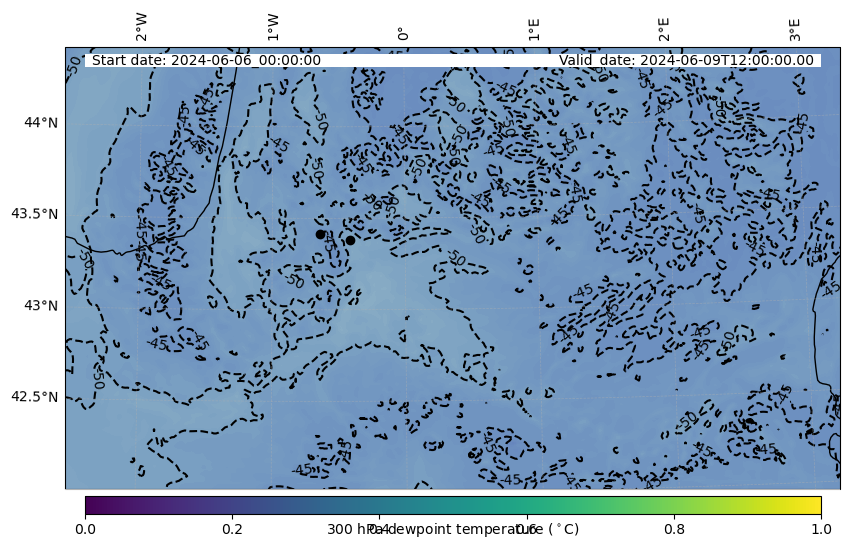Select the 3°E longitude tick label
Viewport: 850px width, 557px height.
pyautogui.click(x=795, y=29)
